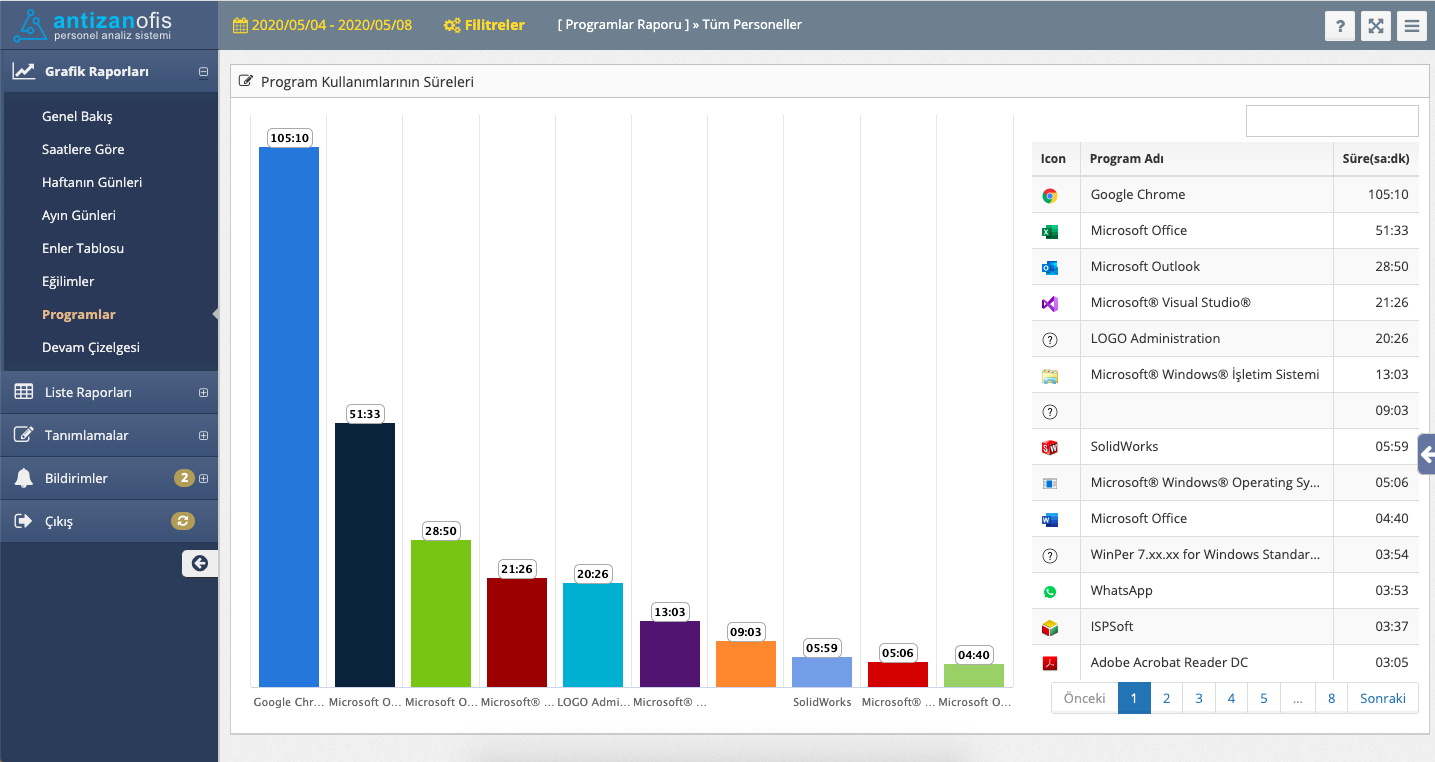Click Sonraki for next page
Screen dimensions: 1435x762
pos(1383,698)
